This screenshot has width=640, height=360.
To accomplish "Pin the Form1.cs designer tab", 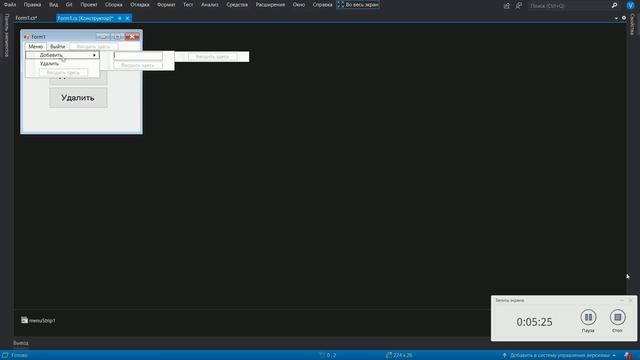I will point(120,18).
